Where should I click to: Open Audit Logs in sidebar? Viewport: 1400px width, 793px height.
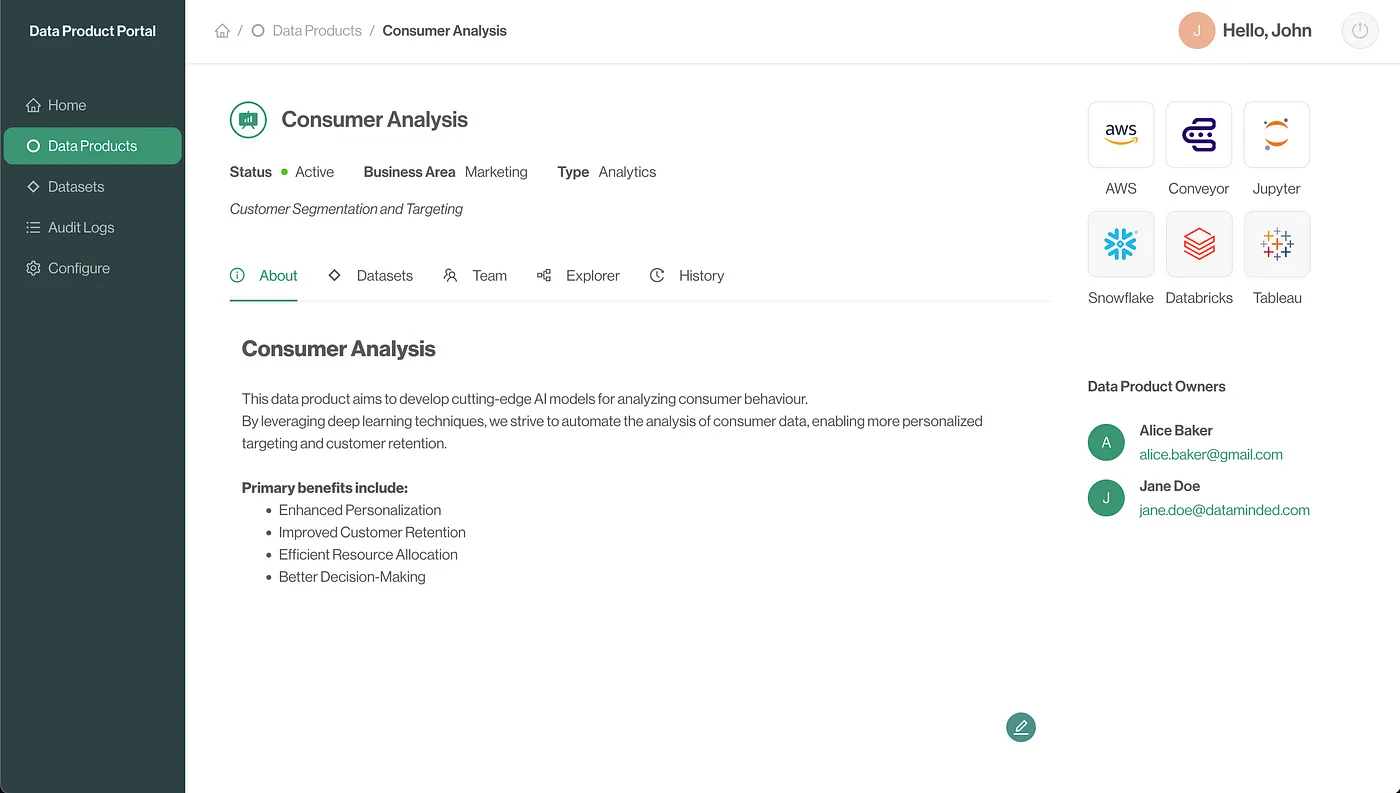click(x=80, y=228)
